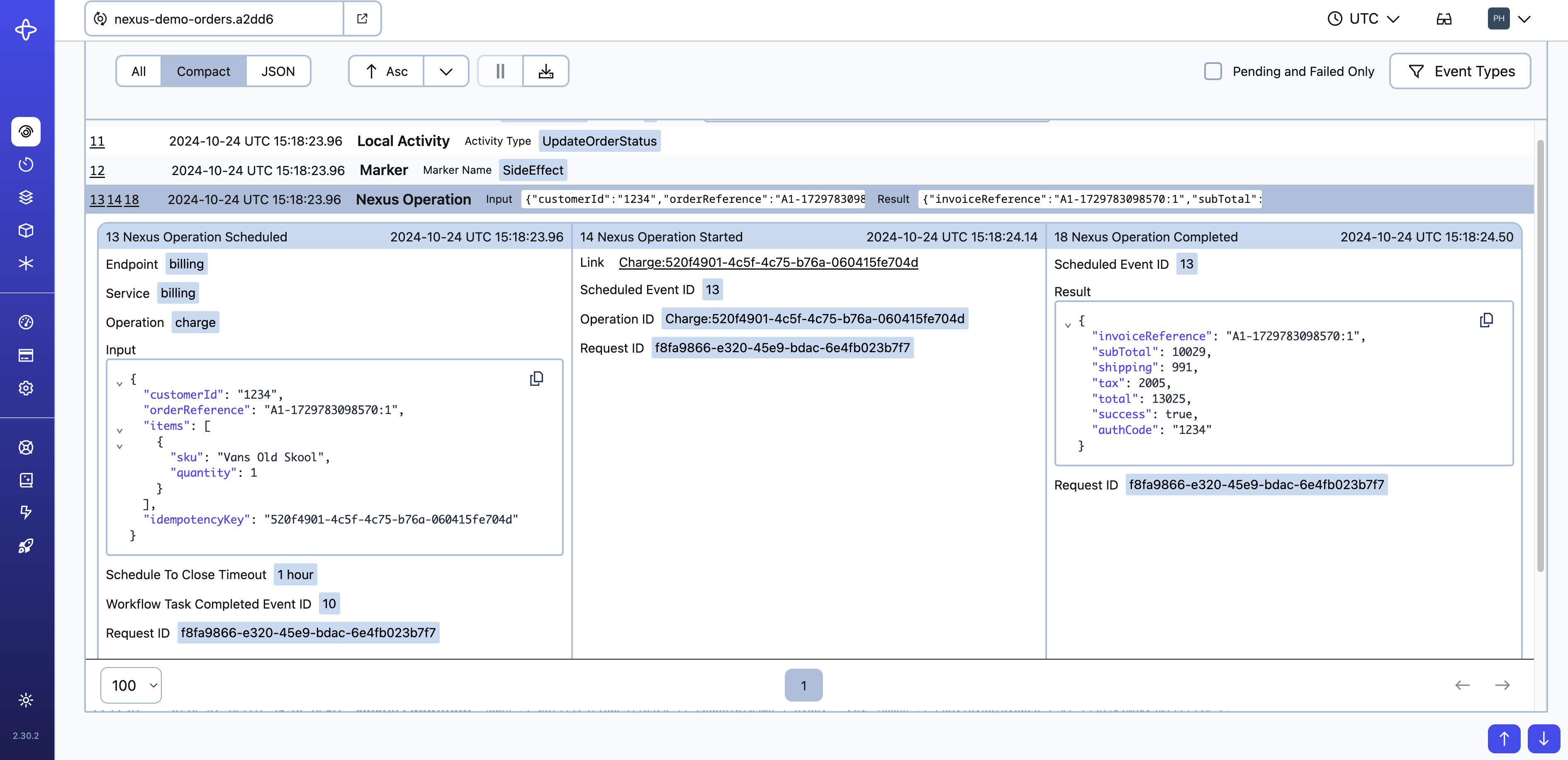Click the vertical scrollbar of event list

[x=1540, y=356]
